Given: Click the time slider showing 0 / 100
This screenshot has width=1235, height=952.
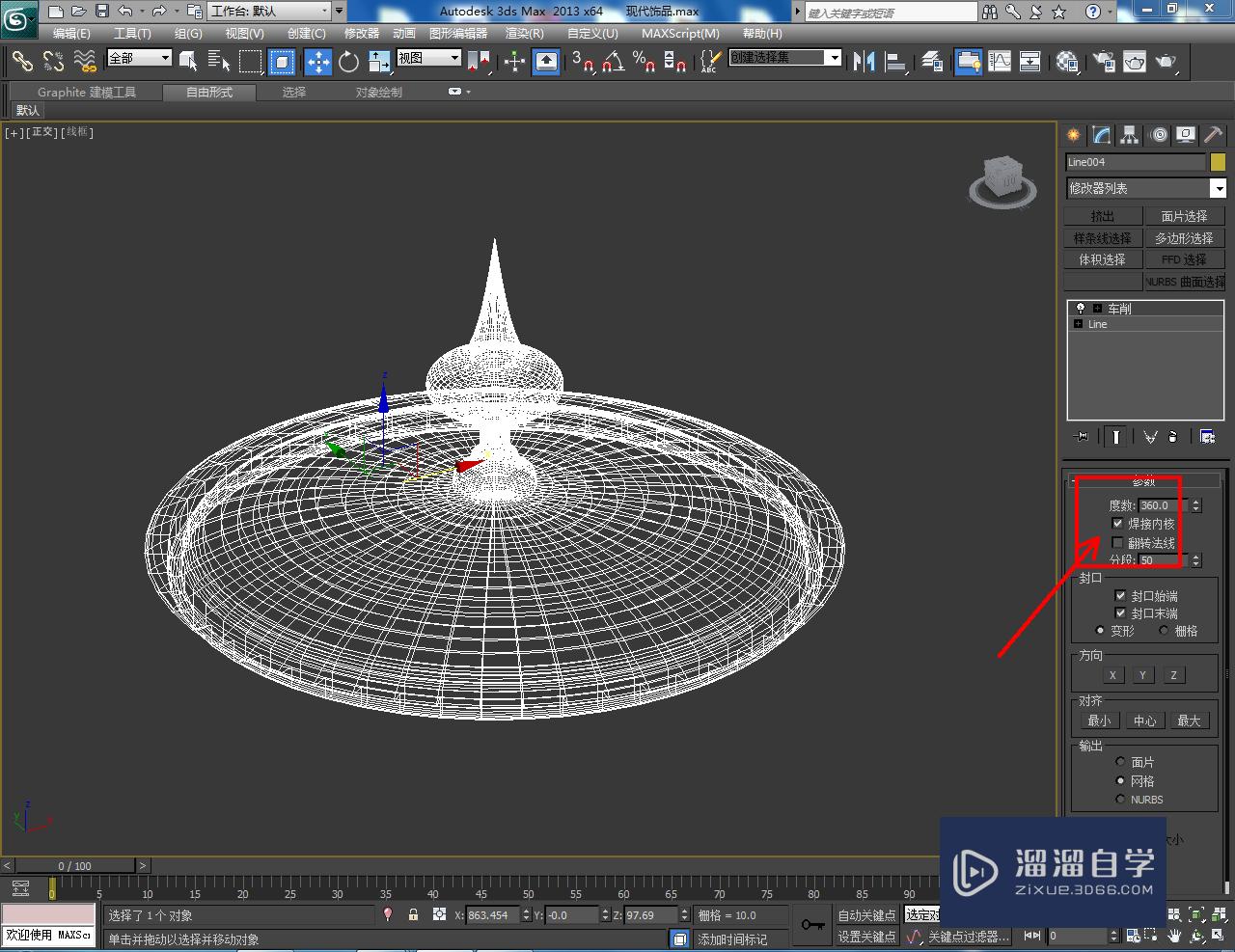Looking at the screenshot, I should point(75,866).
